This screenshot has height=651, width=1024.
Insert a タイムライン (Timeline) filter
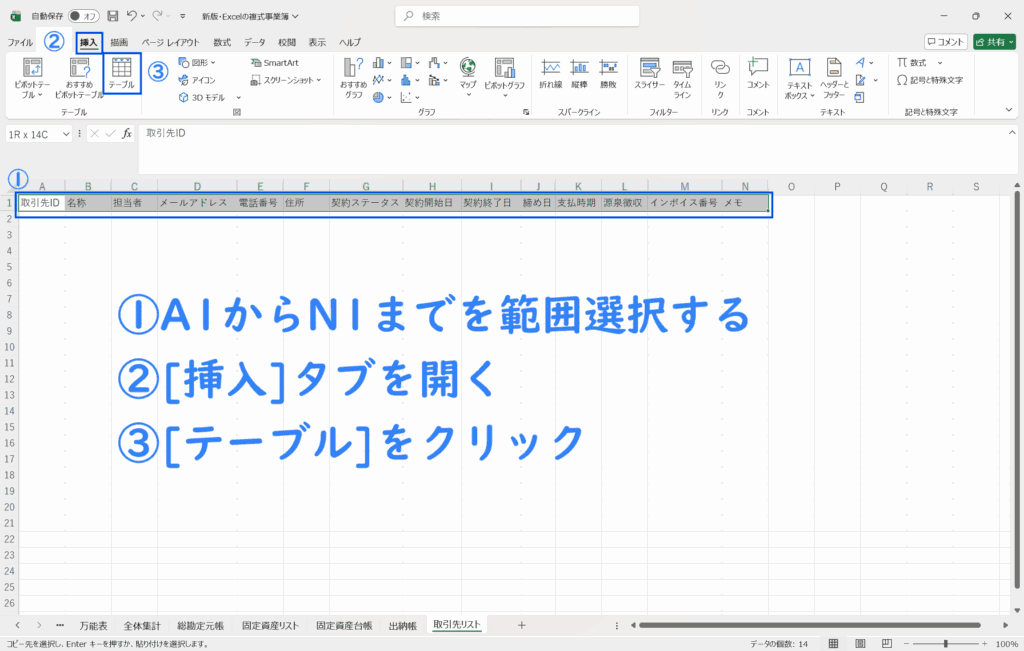[682, 75]
